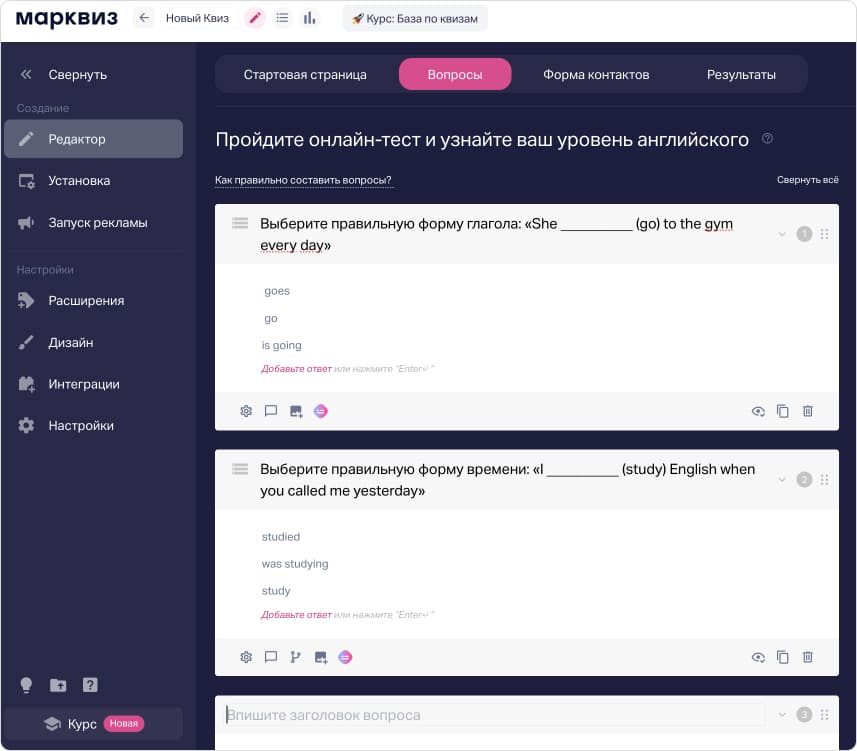The height and width of the screenshot is (751, 857).
Task: Collapse the first question using its chevron
Action: [783, 233]
